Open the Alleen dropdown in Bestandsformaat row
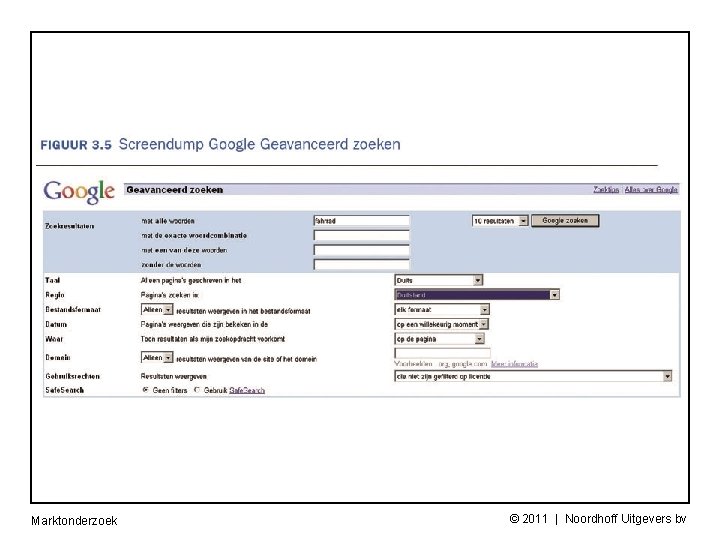Viewport: 720px width, 540px height. click(x=157, y=310)
